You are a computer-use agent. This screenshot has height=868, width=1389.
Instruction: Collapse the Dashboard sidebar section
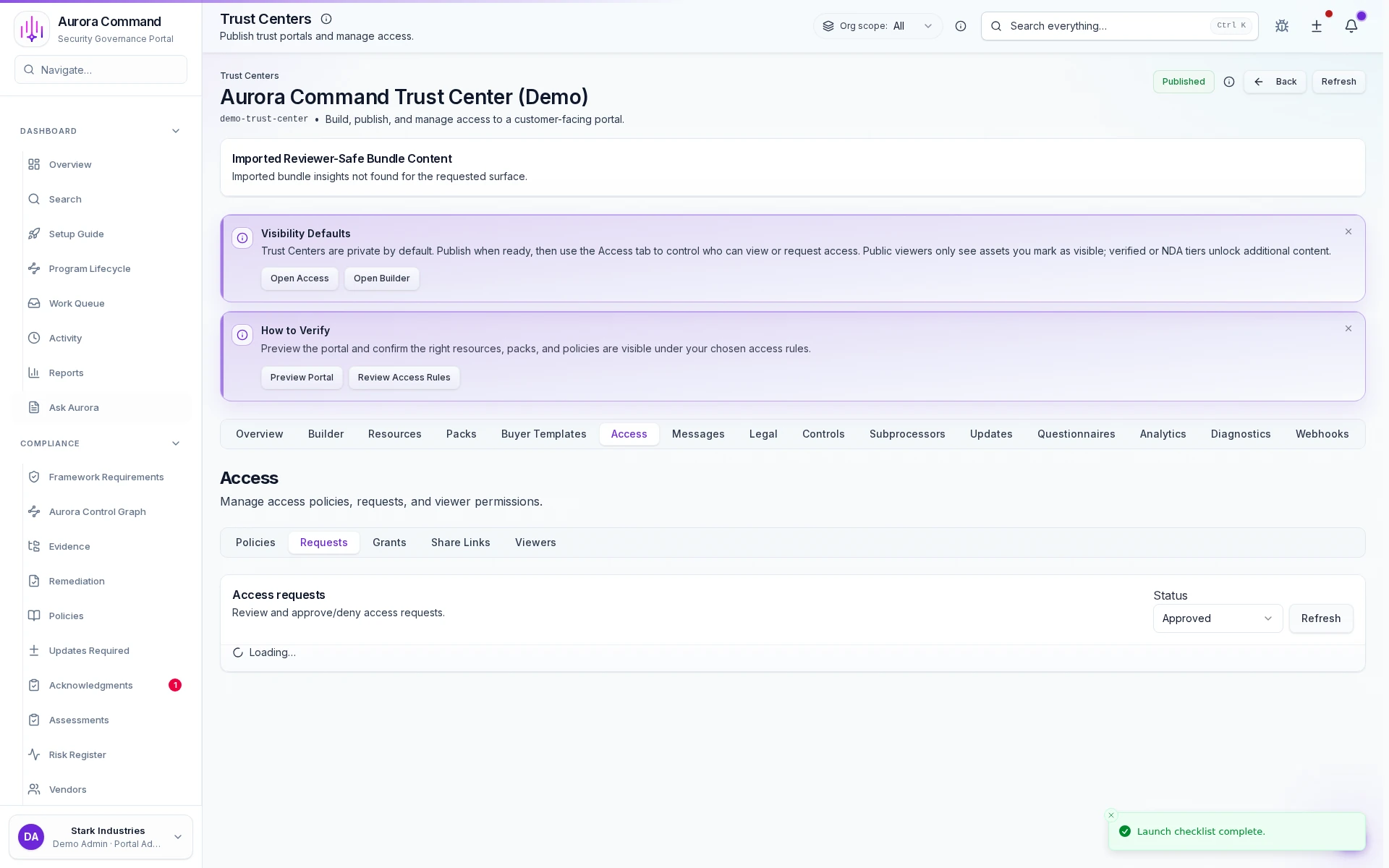click(x=175, y=131)
